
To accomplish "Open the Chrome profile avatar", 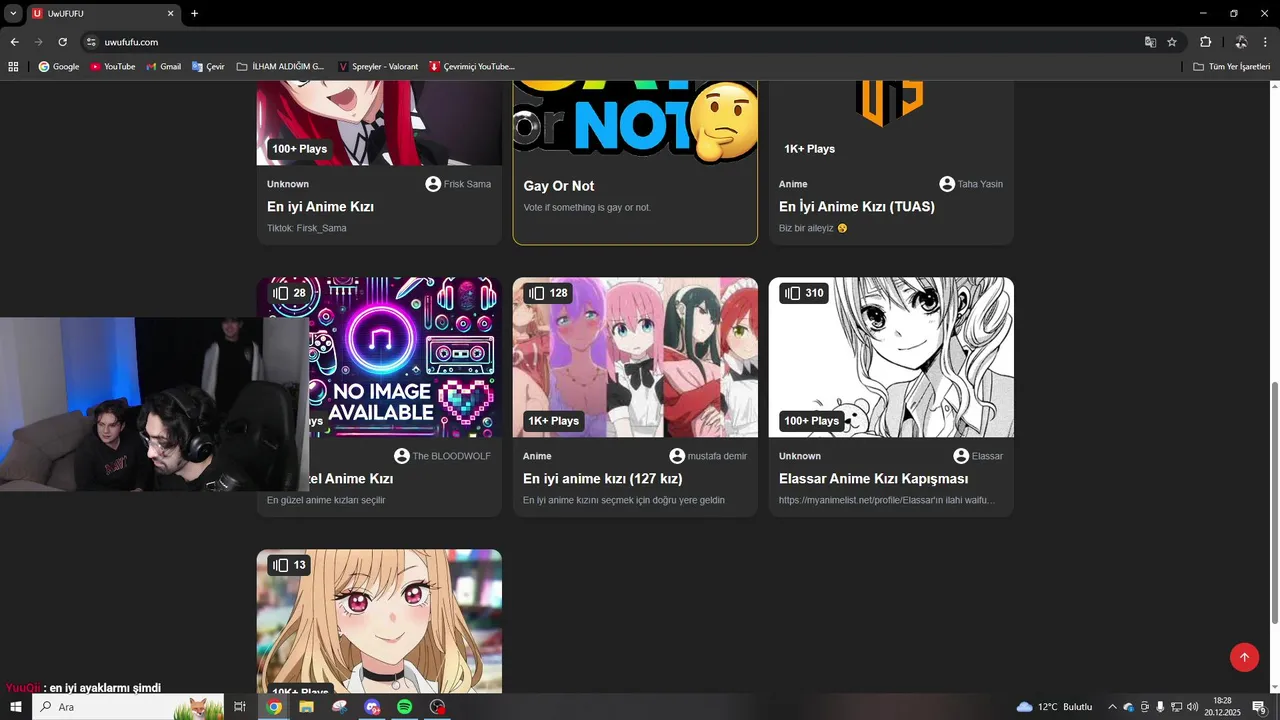I will pyautogui.click(x=1240, y=42).
